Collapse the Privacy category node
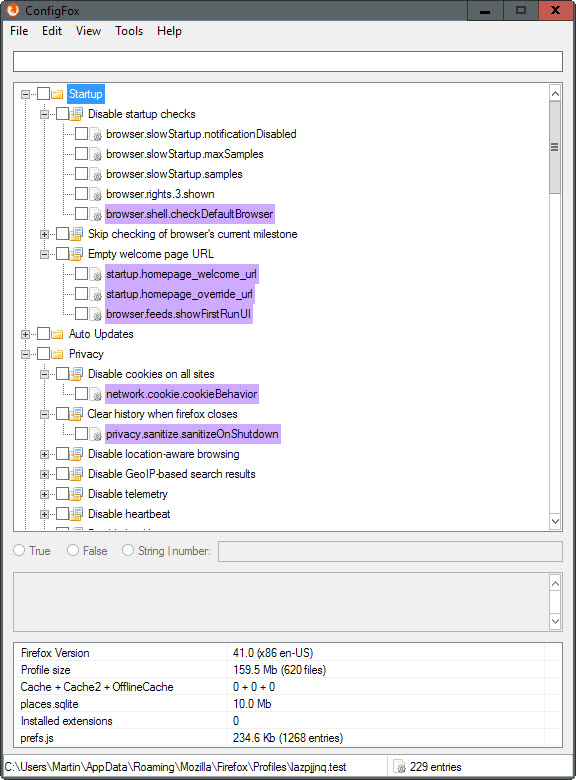576x780 pixels. [25, 355]
